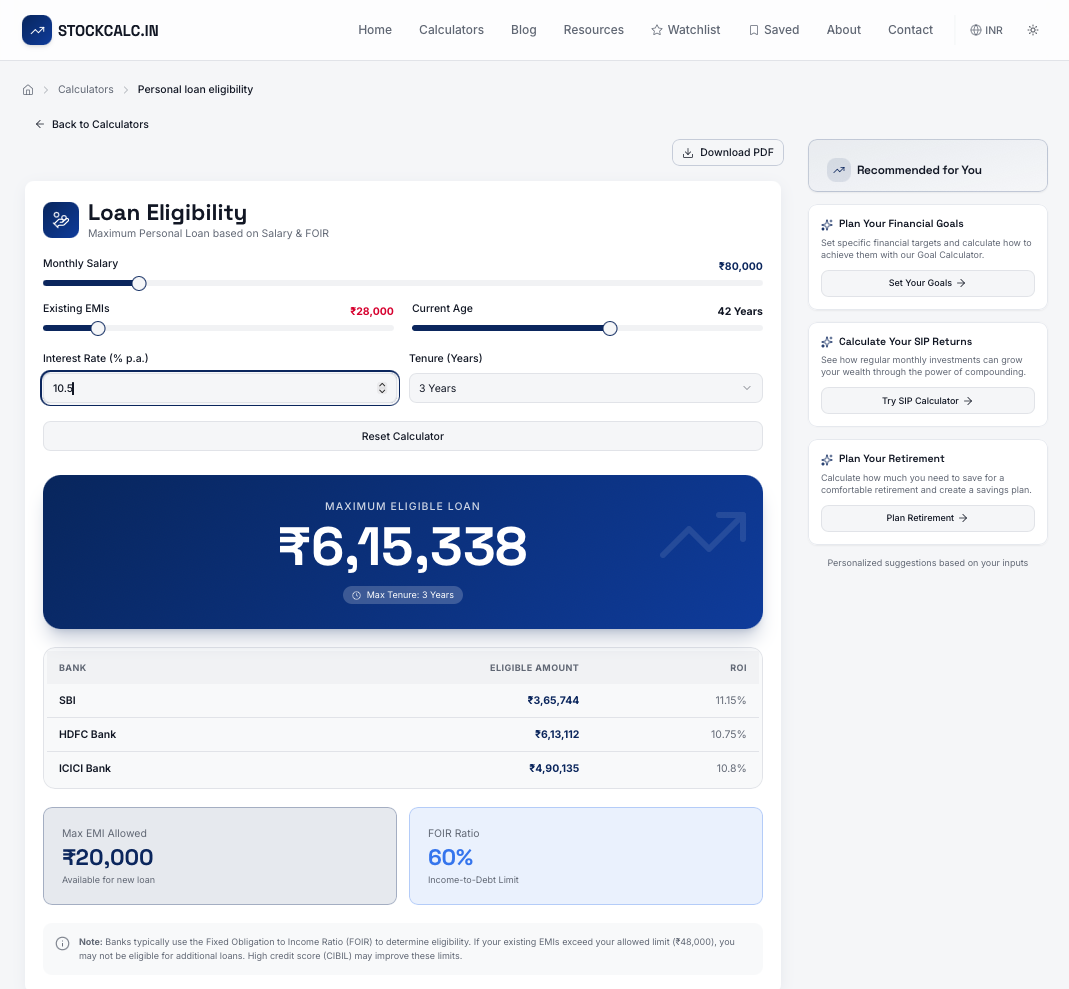Click the Reset Calculator button
This screenshot has width=1069, height=989.
pyautogui.click(x=402, y=436)
